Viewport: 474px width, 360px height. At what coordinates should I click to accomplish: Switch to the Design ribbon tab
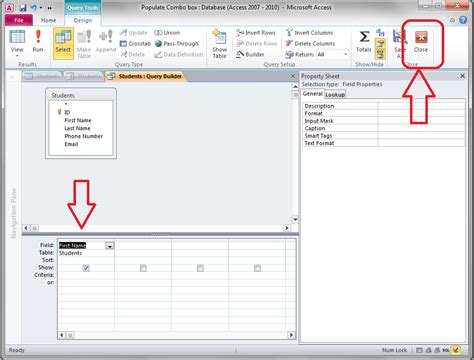pyautogui.click(x=83, y=20)
